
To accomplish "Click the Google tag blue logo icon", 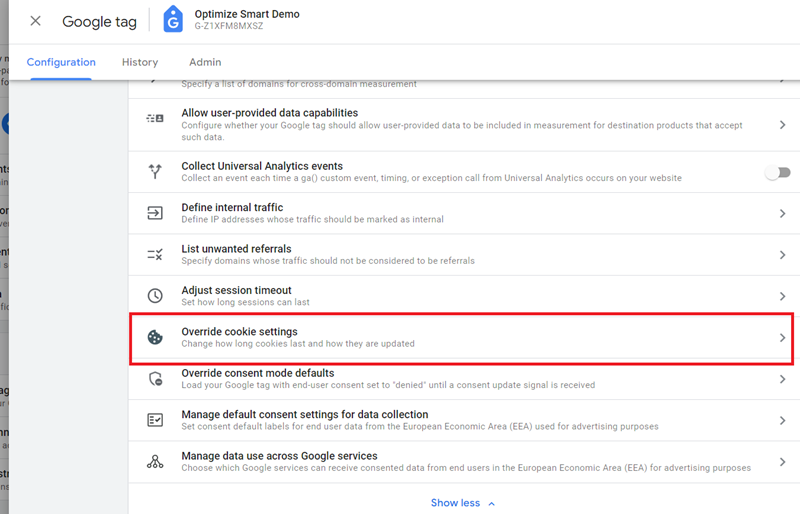I will 172,20.
